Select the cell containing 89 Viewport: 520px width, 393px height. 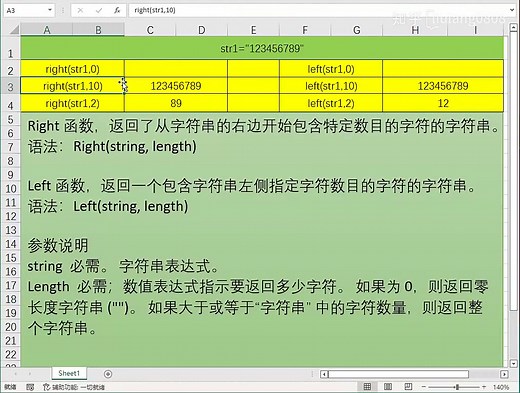176,103
